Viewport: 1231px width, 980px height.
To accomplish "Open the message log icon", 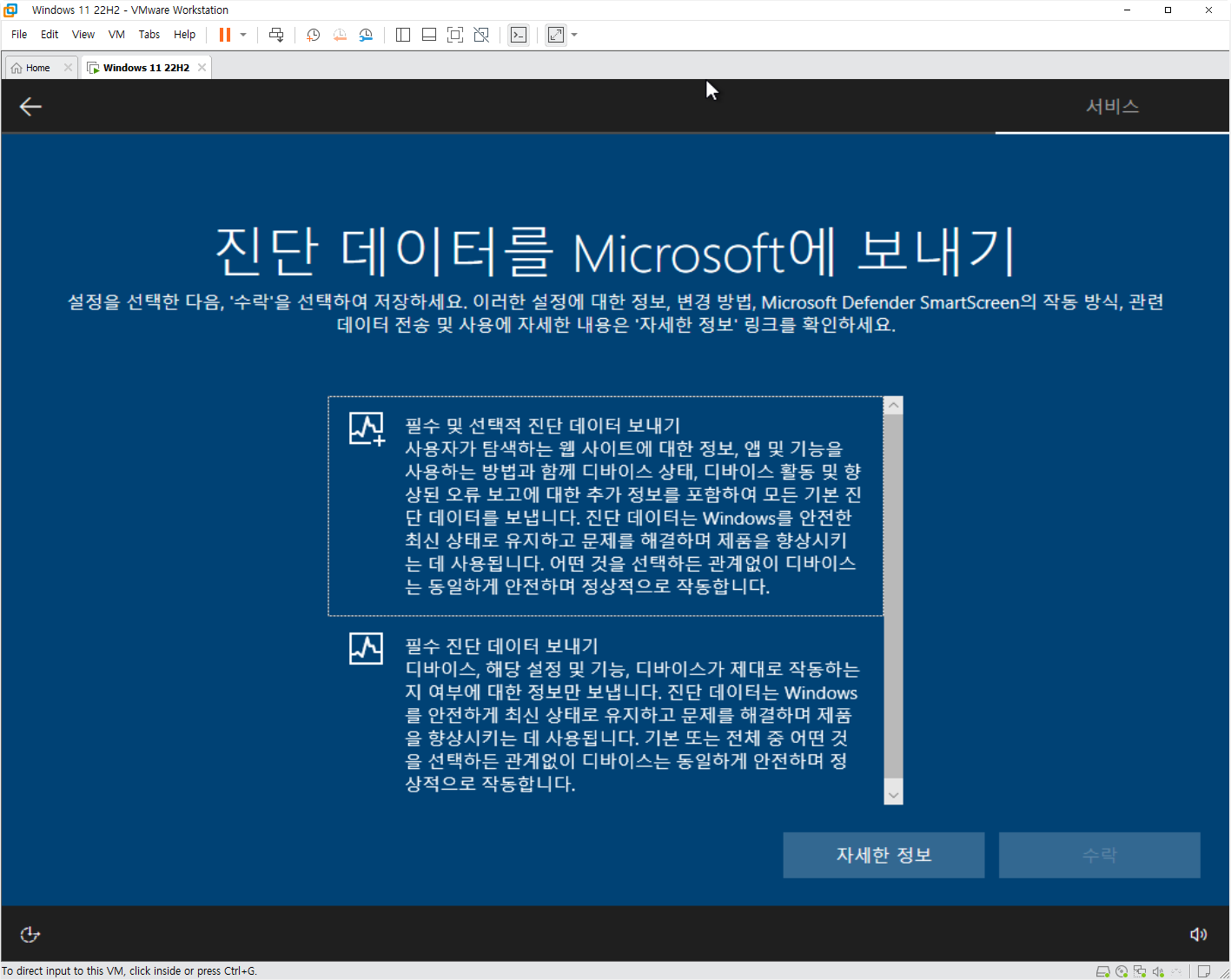I will pos(1204,971).
